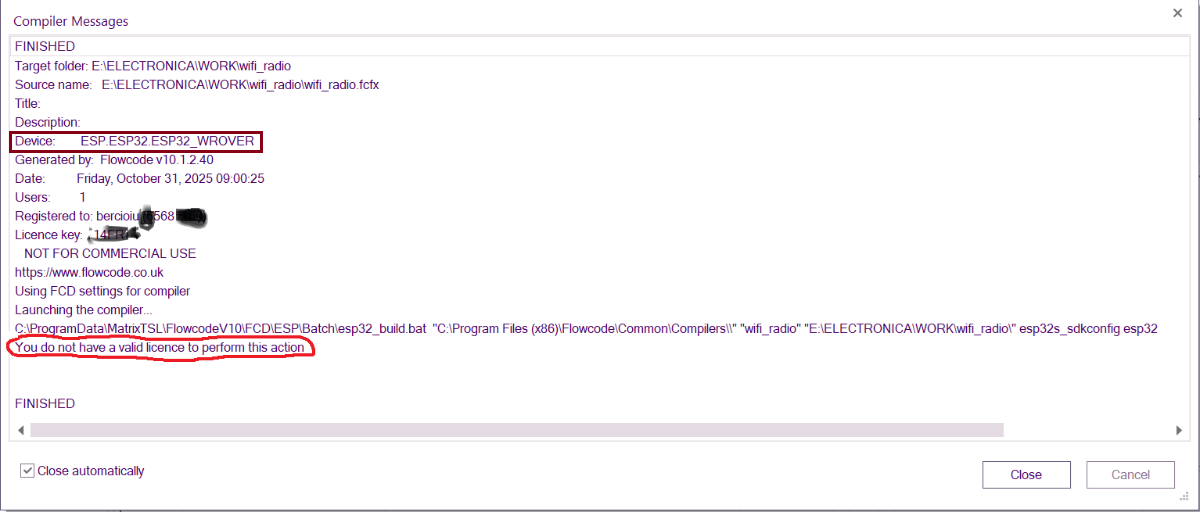The height and width of the screenshot is (512, 1200).
Task: Open the flowcode.co.uk website link
Action: click(x=89, y=272)
